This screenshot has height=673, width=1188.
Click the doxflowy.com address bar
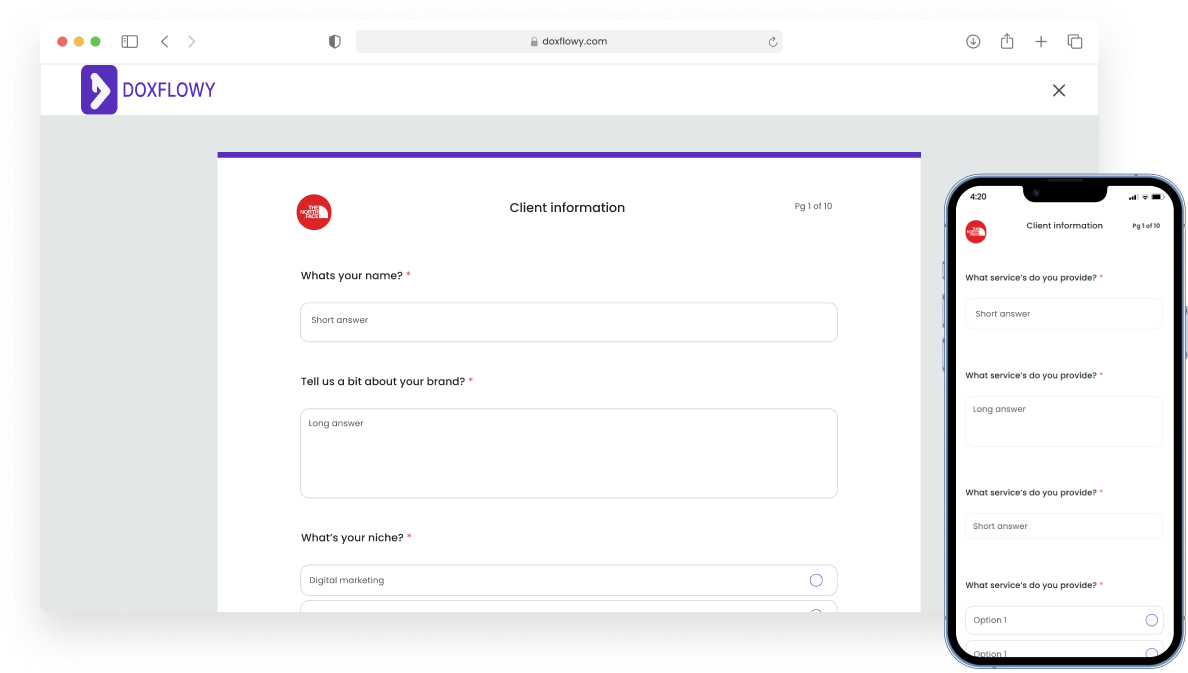(569, 42)
